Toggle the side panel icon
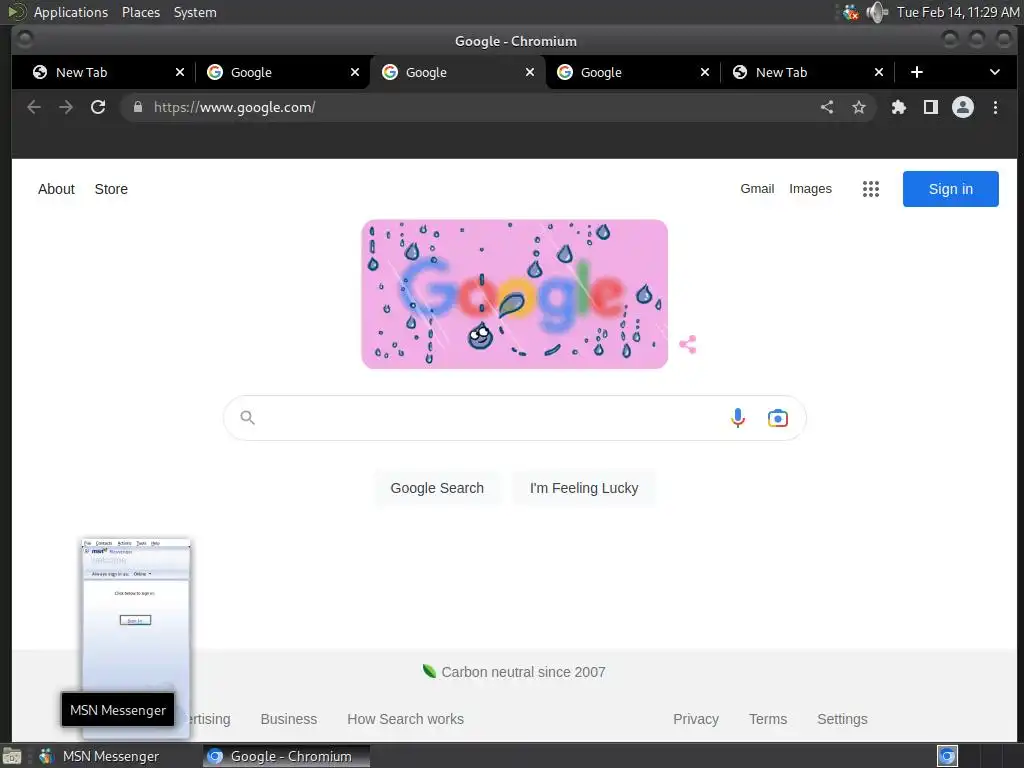This screenshot has width=1024, height=768. point(931,107)
